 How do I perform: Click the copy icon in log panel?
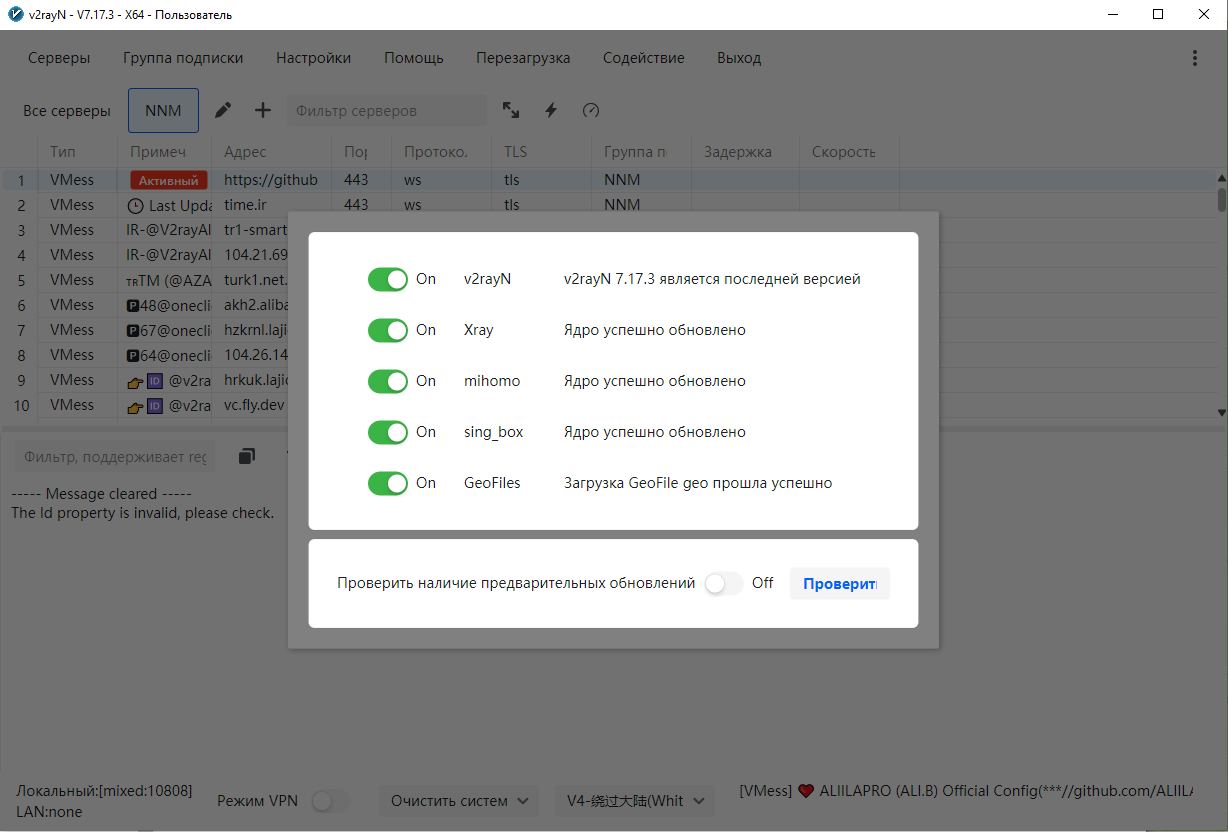(247, 456)
